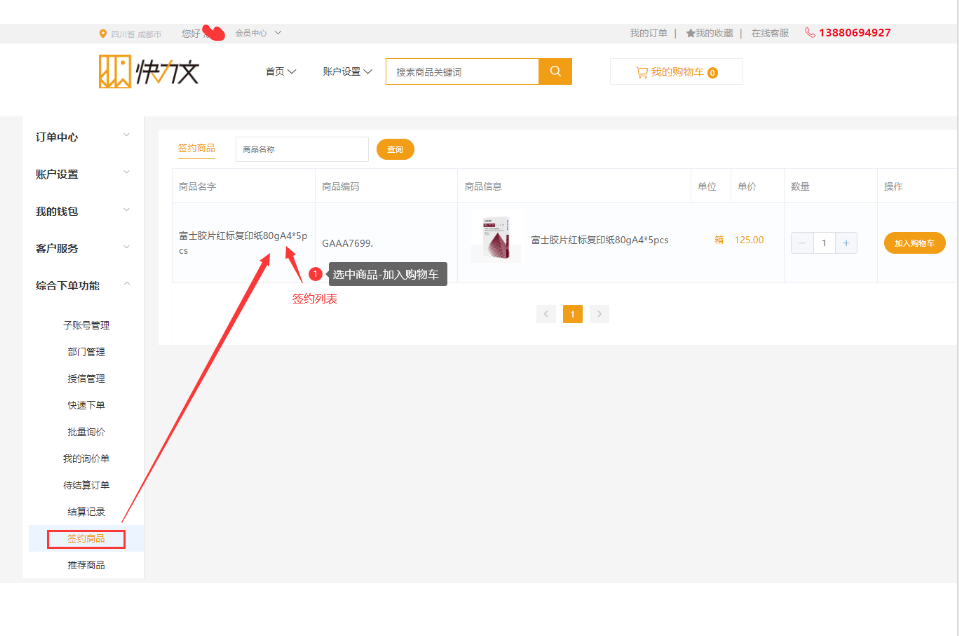Open 快速下单 in the sidebar
Image resolution: width=959 pixels, height=636 pixels.
[86, 405]
